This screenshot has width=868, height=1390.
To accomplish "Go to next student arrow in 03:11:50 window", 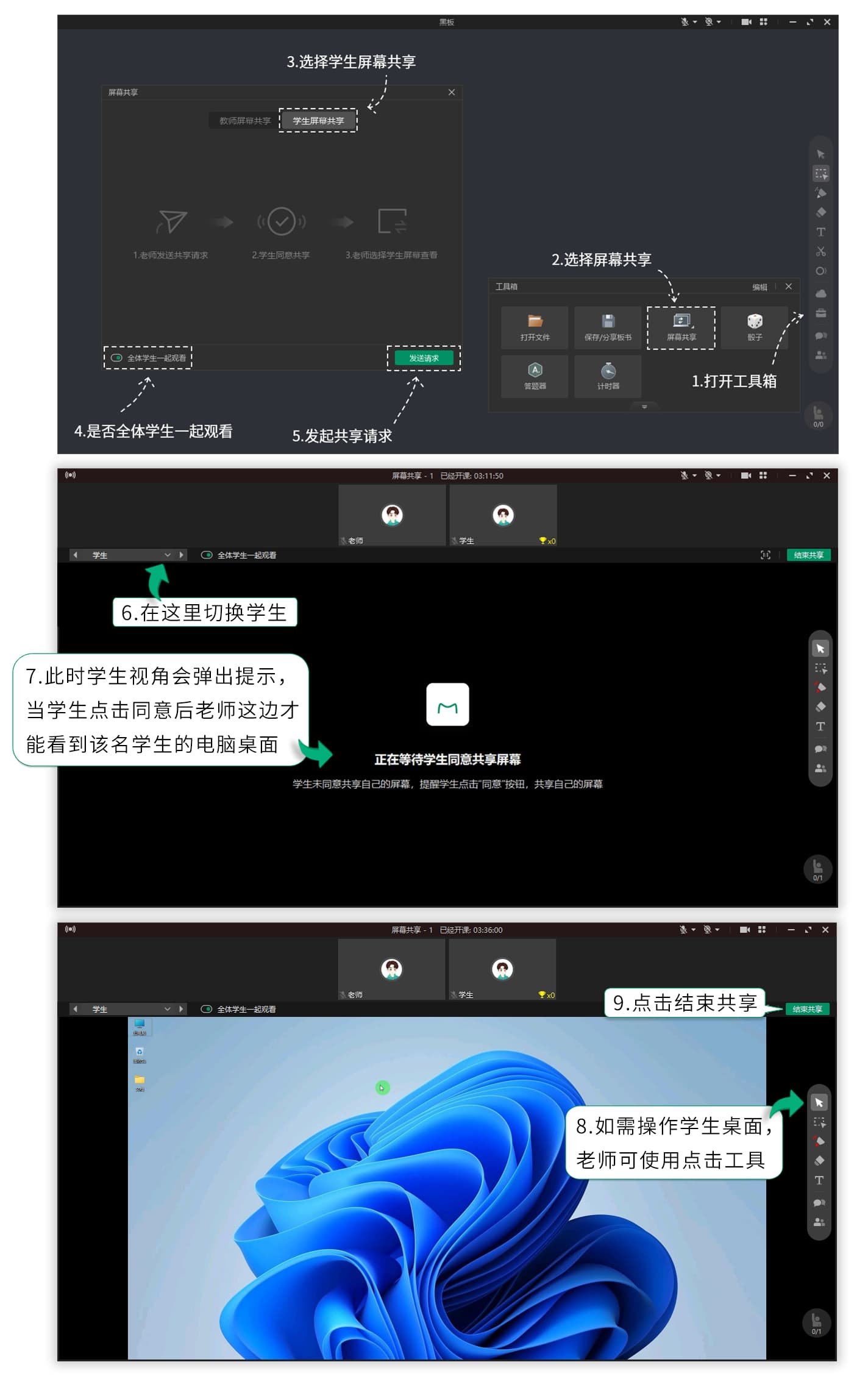I will (x=181, y=555).
